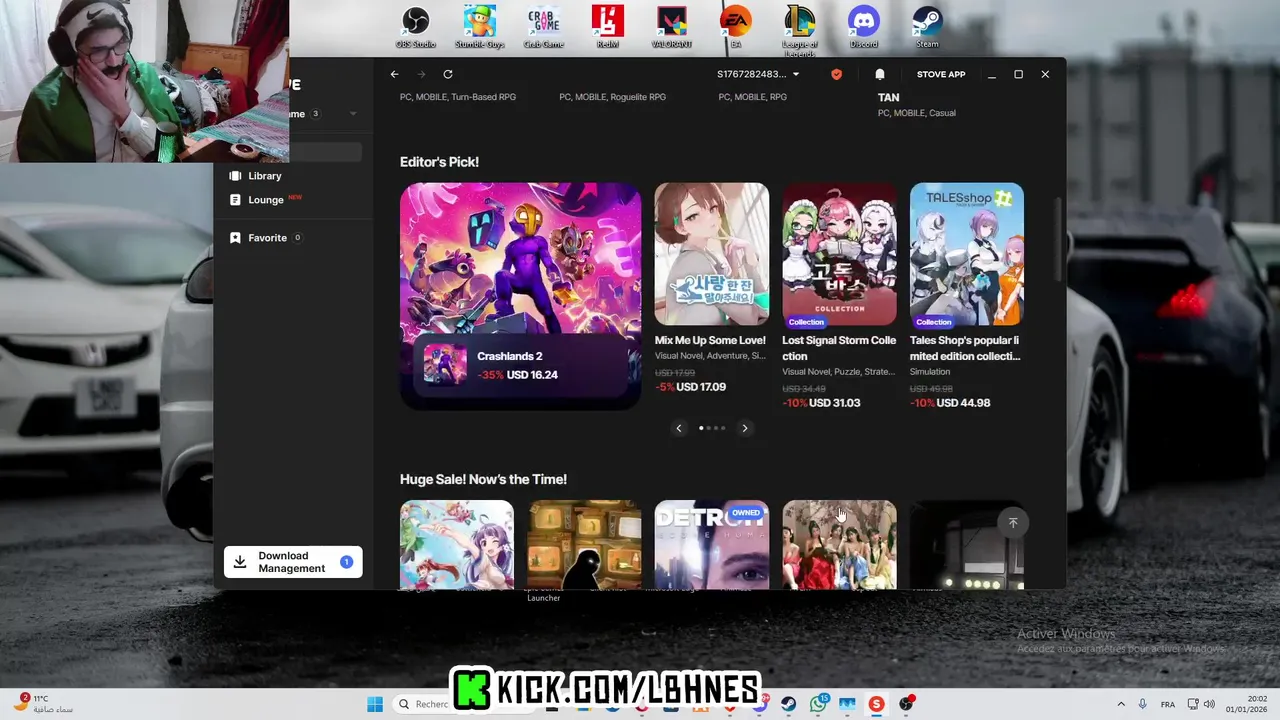Screen dimensions: 1280x720
Task: Open Favorite in the sidebar
Action: pos(267,238)
